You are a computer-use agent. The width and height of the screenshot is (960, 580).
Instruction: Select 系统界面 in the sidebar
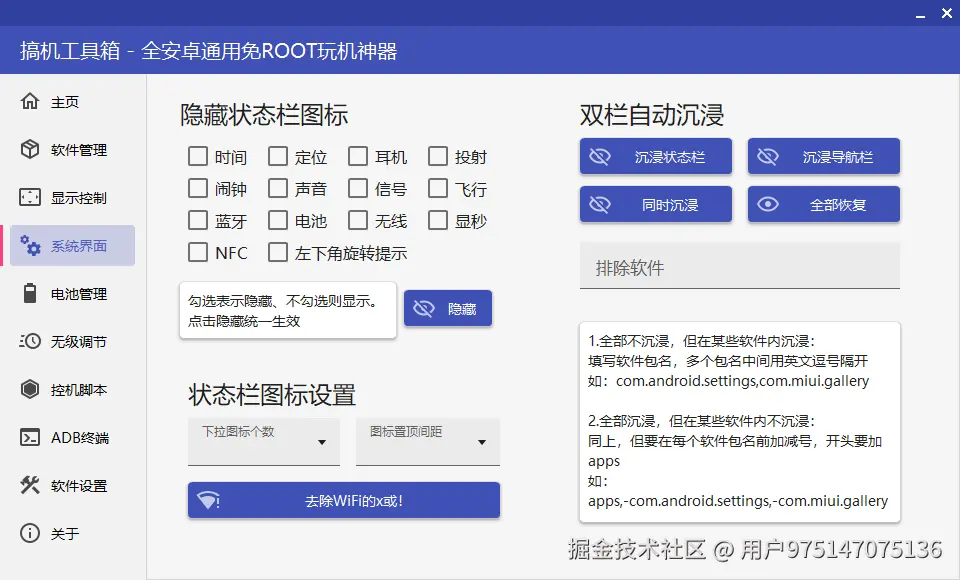pyautogui.click(x=72, y=245)
